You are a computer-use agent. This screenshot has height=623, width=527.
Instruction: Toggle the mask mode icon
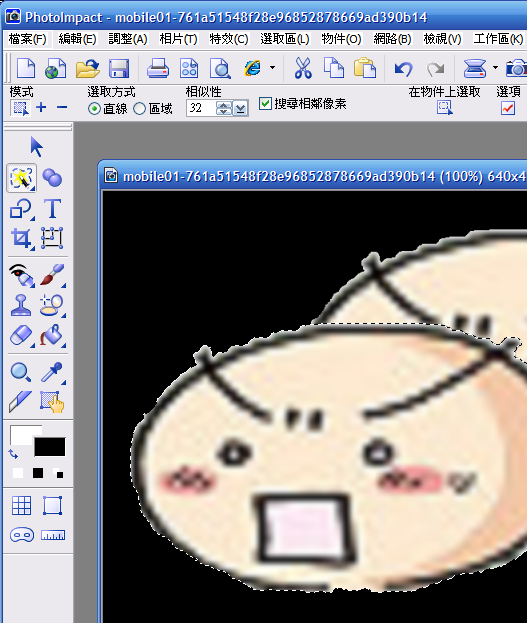coord(21,535)
